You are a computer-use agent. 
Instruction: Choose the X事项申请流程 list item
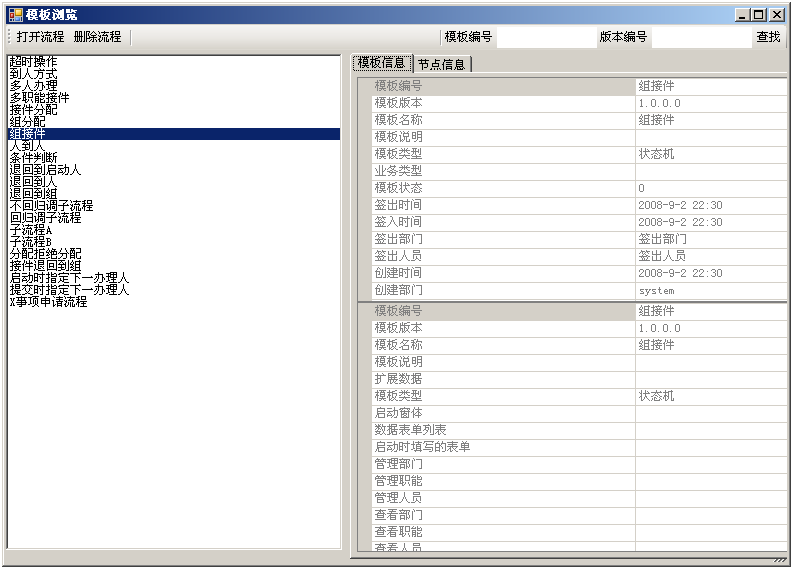click(48, 302)
